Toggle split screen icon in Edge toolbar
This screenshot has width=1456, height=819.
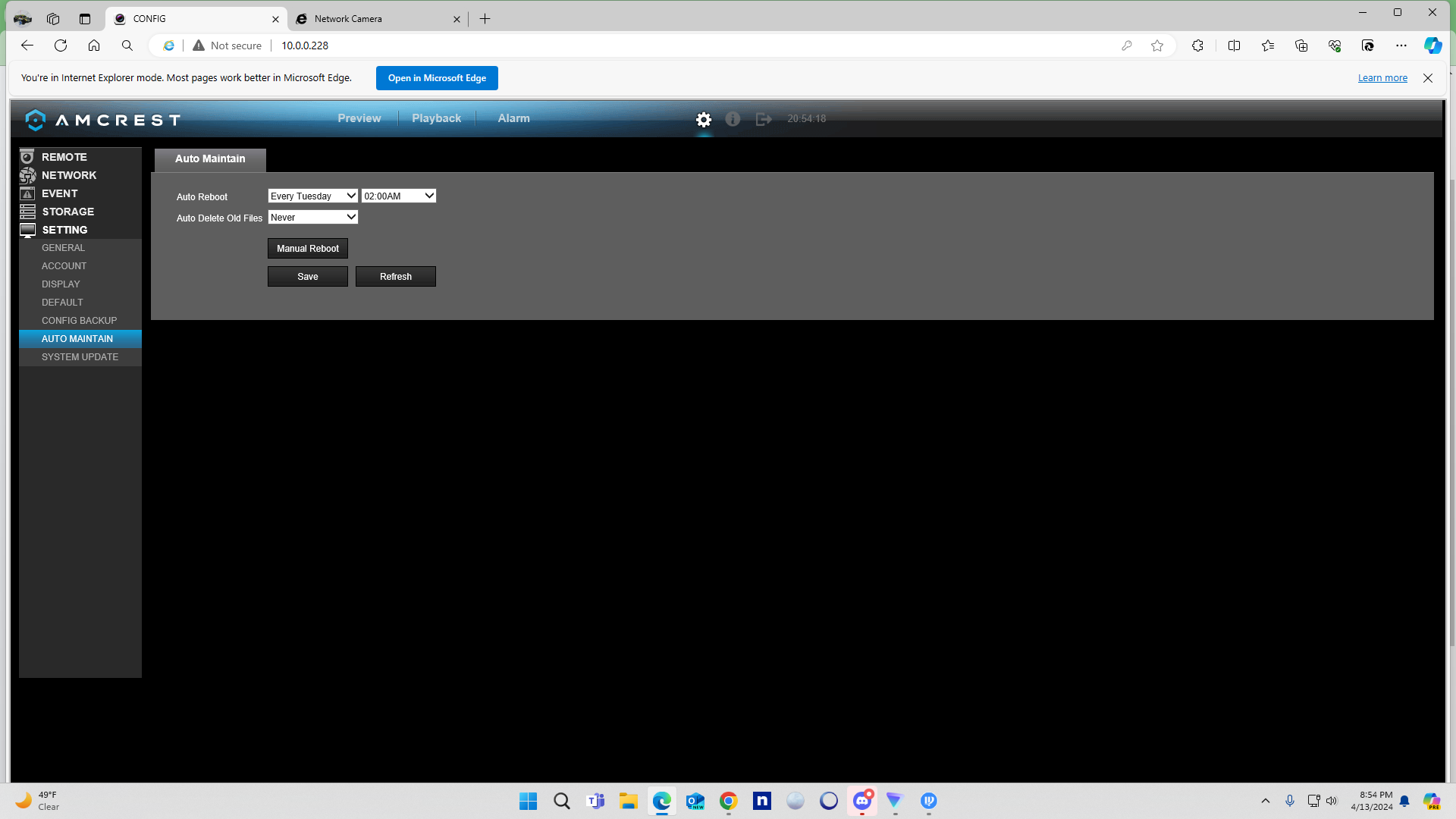(1234, 45)
